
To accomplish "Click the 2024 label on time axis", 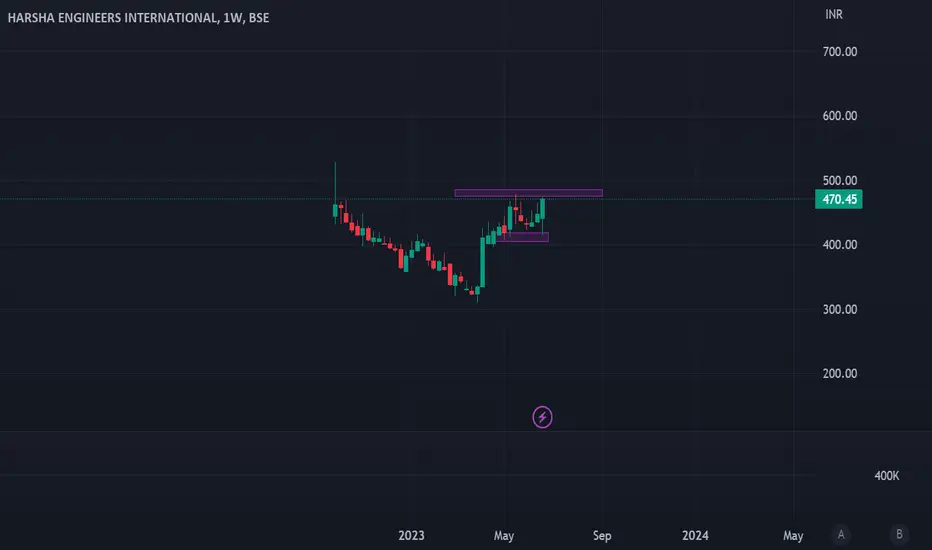I will pyautogui.click(x=695, y=536).
